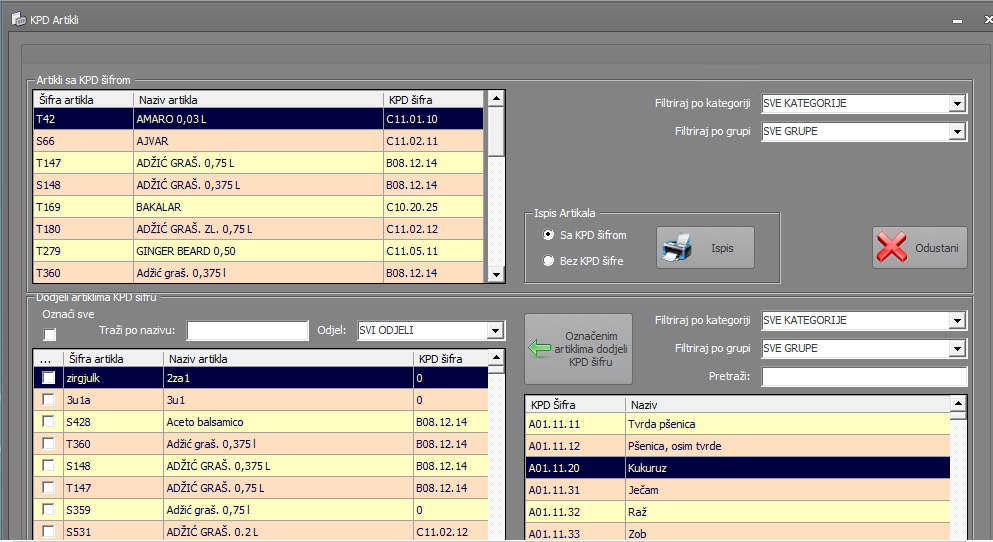Click the KPD Artikli window title icon
The height and width of the screenshot is (542, 993).
[x=17, y=19]
